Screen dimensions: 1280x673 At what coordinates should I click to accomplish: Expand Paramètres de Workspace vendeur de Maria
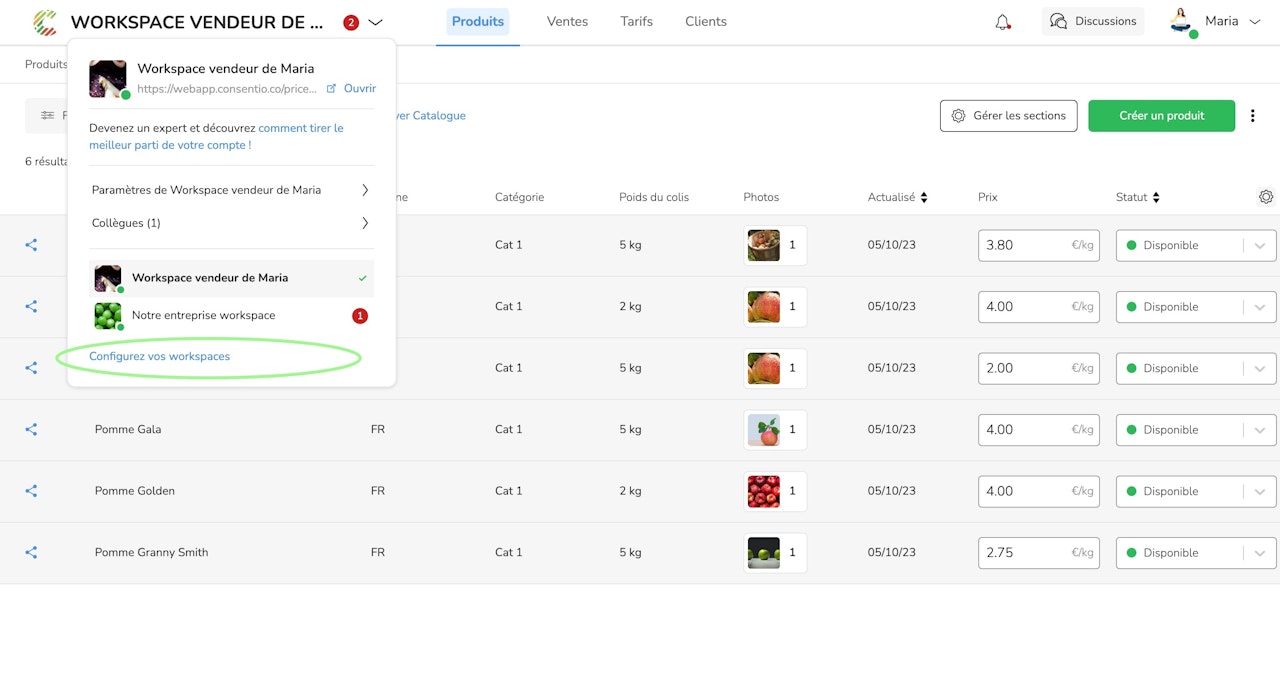pos(231,190)
